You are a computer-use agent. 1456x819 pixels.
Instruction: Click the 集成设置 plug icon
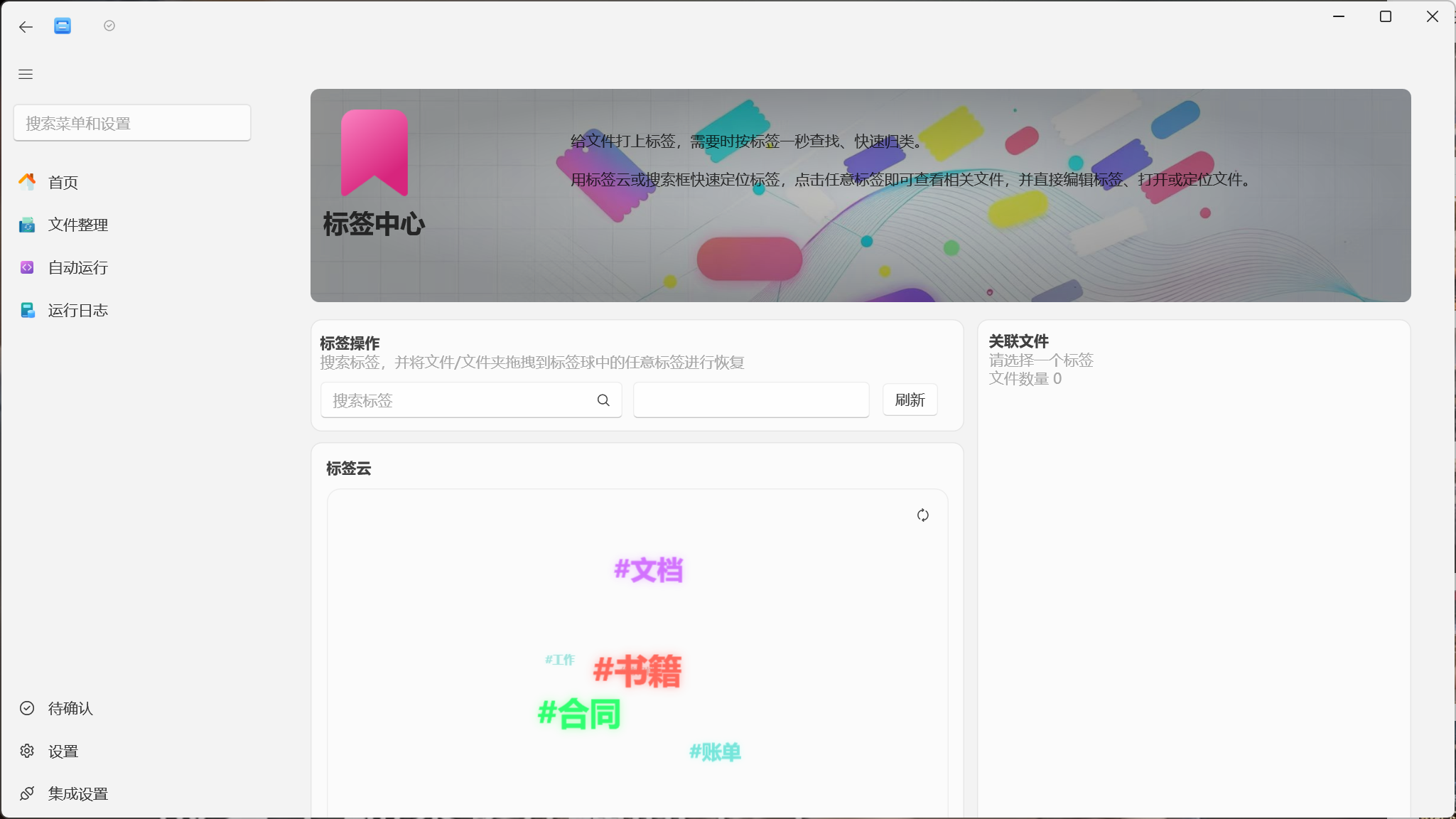click(27, 793)
